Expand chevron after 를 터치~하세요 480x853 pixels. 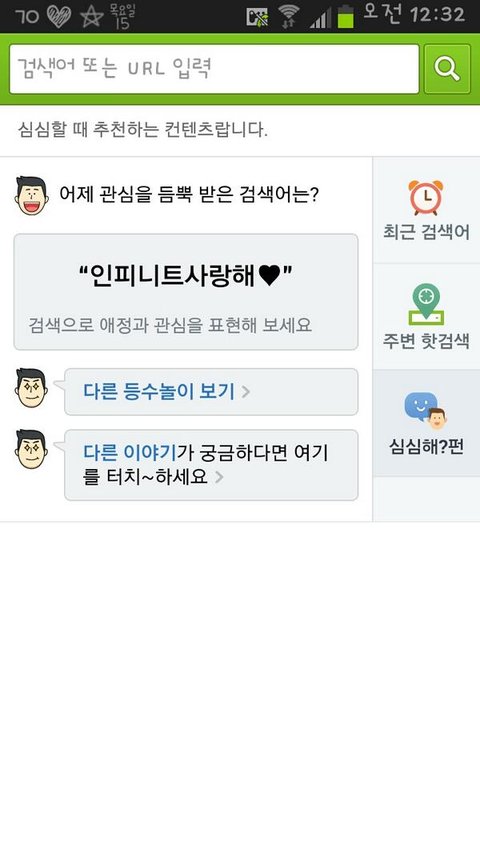(x=219, y=477)
